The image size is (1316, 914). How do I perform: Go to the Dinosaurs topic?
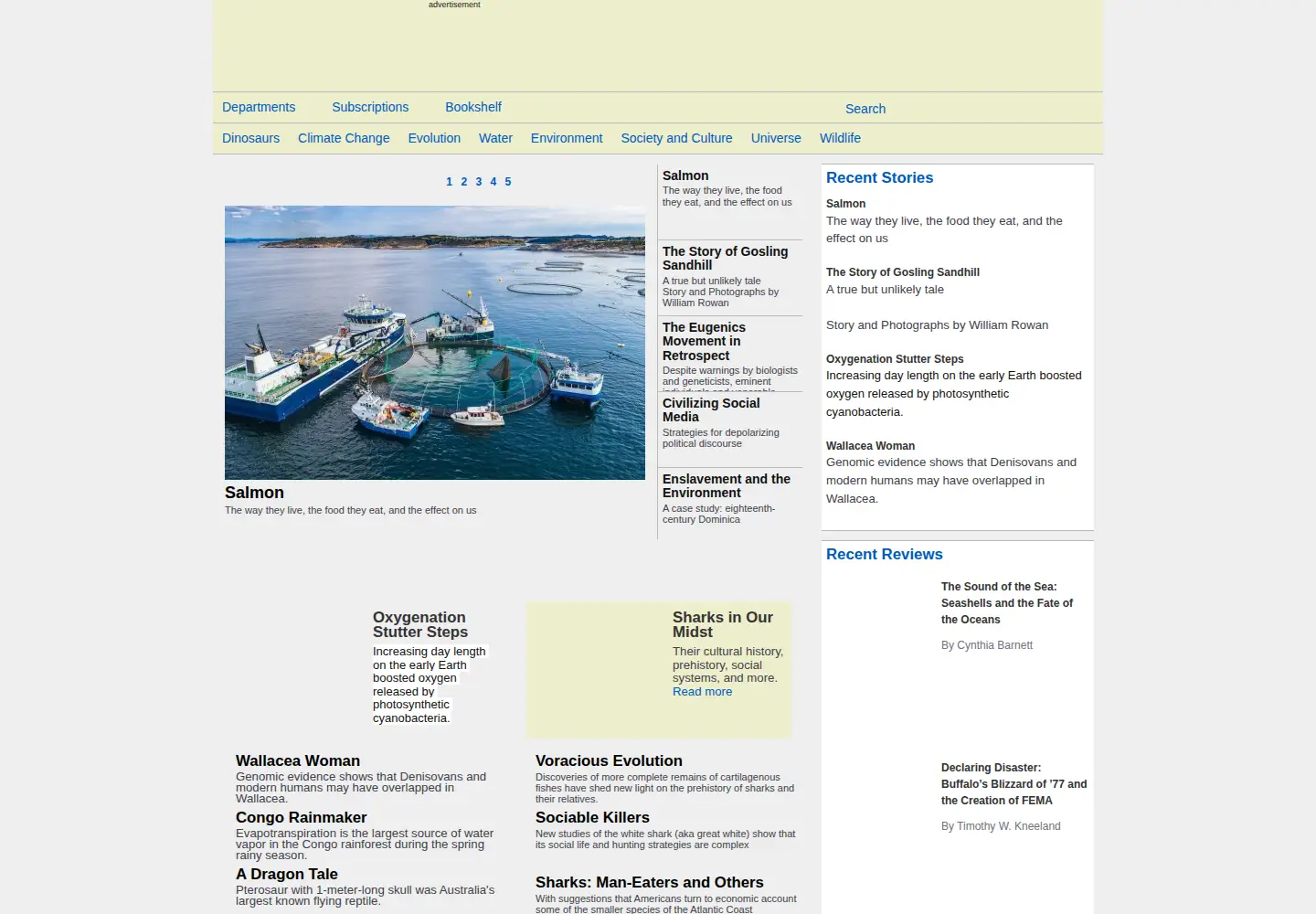250,138
